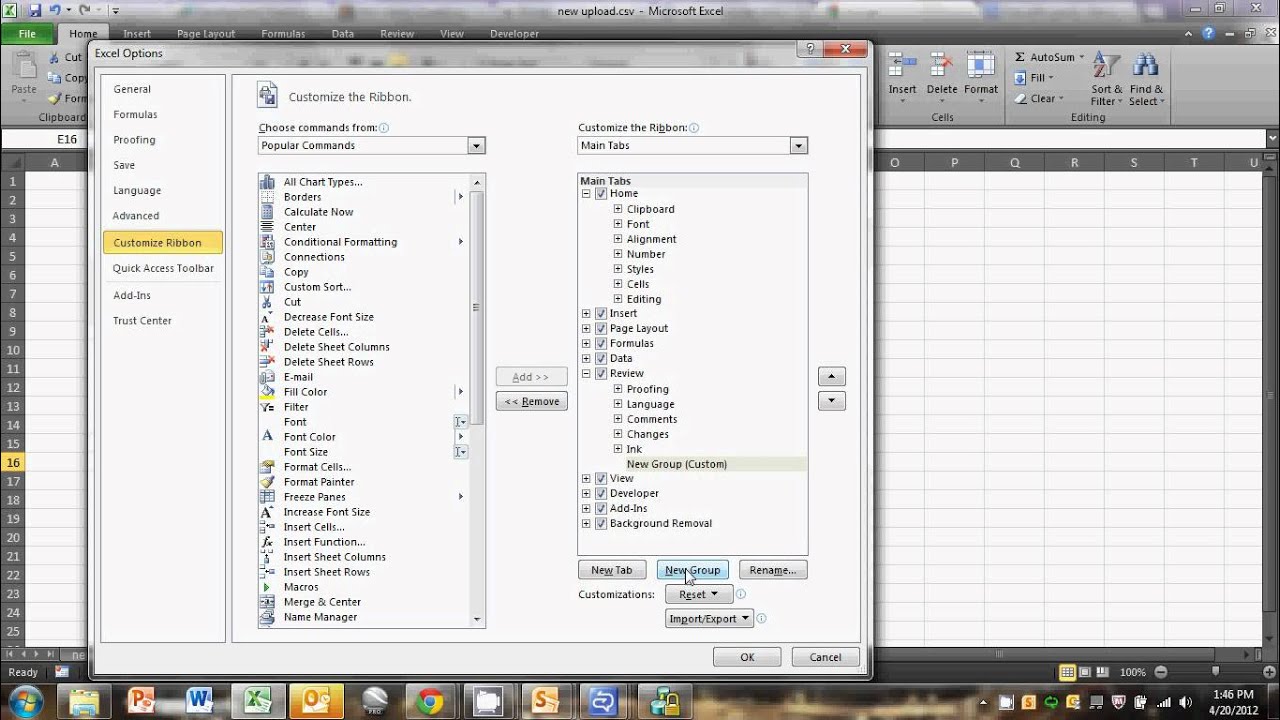Select New Group (Custom) tree item
1280x720 pixels.
pos(676,464)
